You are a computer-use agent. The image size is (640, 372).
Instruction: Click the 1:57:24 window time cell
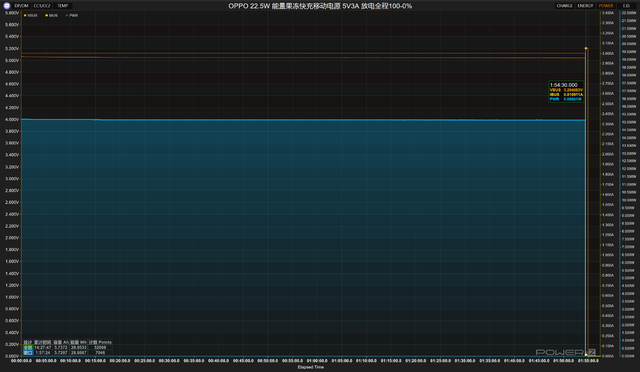point(43,352)
